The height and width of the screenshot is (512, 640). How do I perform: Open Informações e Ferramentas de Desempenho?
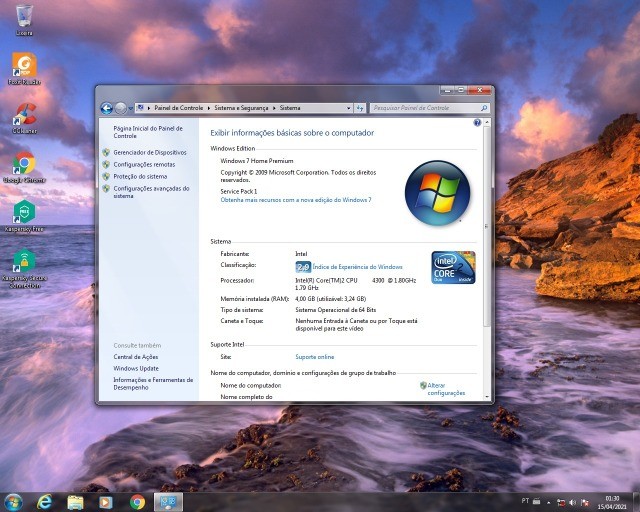point(153,383)
